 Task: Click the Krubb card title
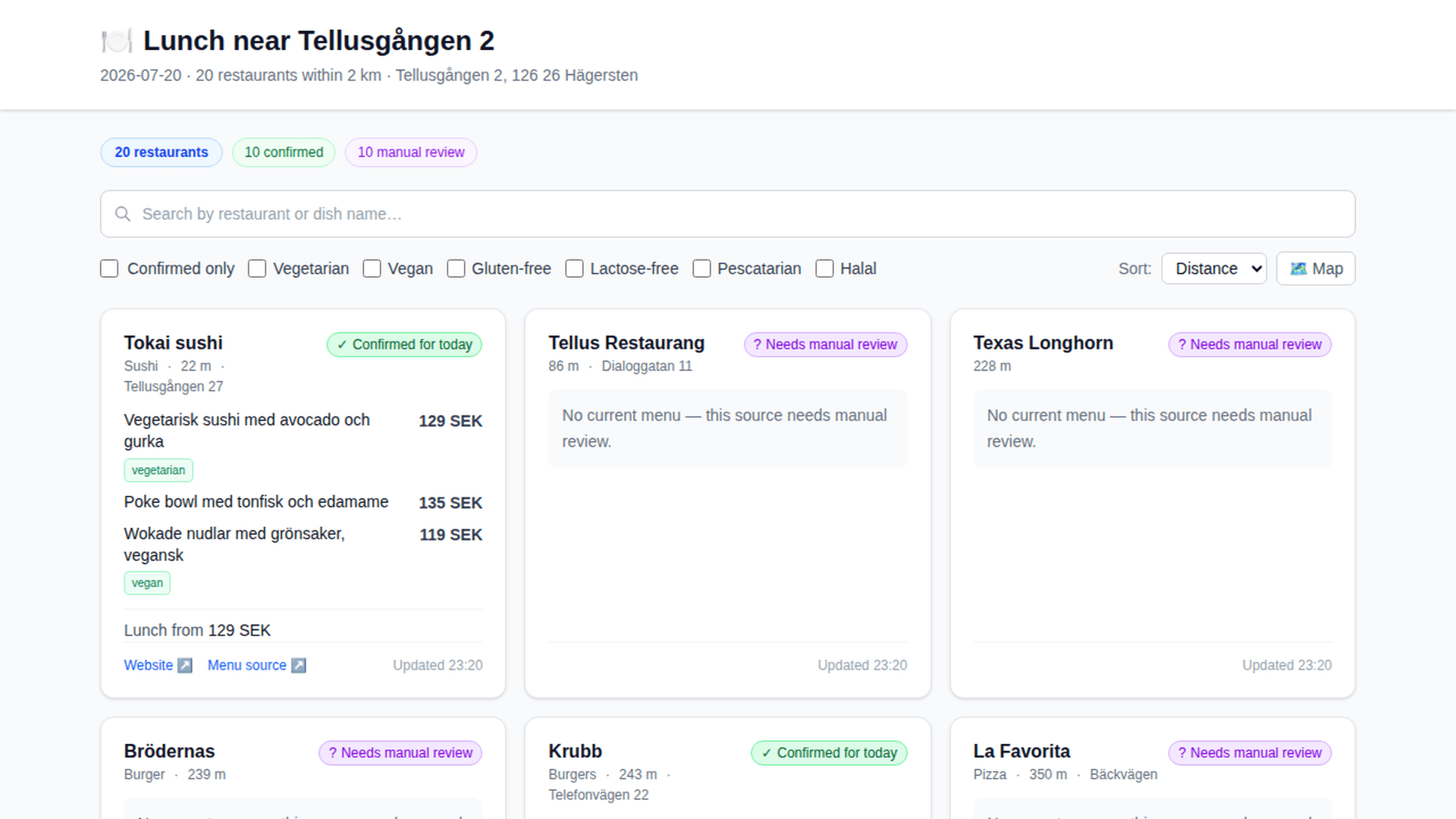click(576, 752)
